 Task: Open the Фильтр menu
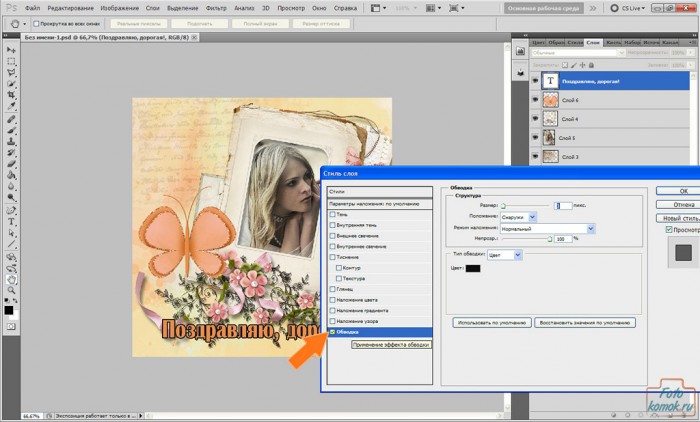[x=216, y=8]
